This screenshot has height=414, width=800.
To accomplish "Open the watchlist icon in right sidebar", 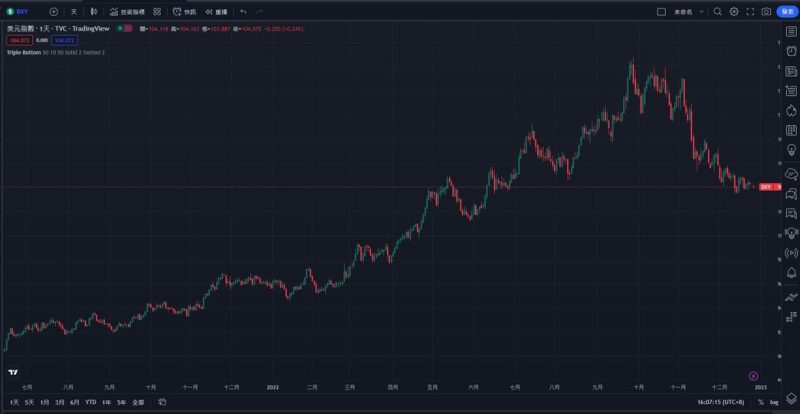I will [x=791, y=32].
